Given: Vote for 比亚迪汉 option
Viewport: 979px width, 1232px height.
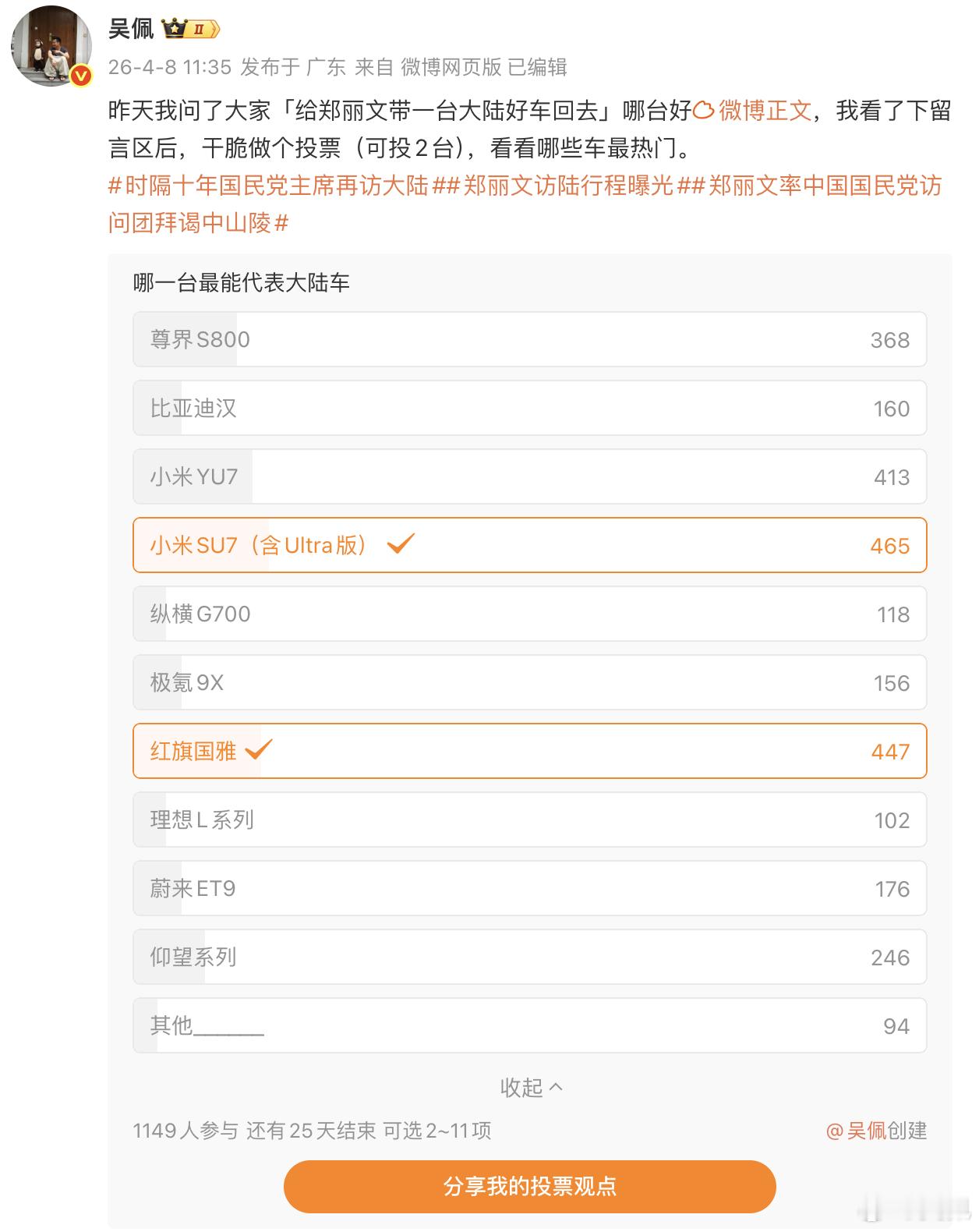Looking at the screenshot, I should [x=529, y=408].
